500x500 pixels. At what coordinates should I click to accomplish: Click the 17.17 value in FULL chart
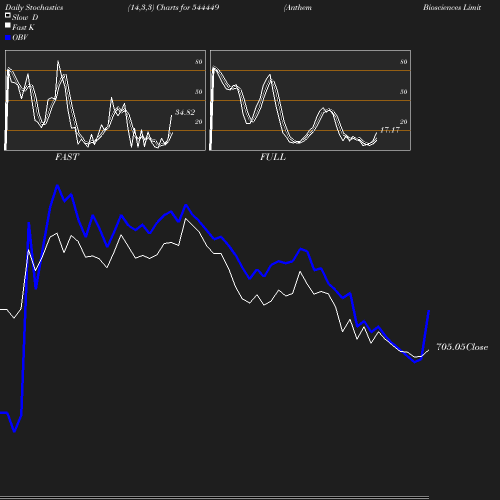[x=390, y=130]
